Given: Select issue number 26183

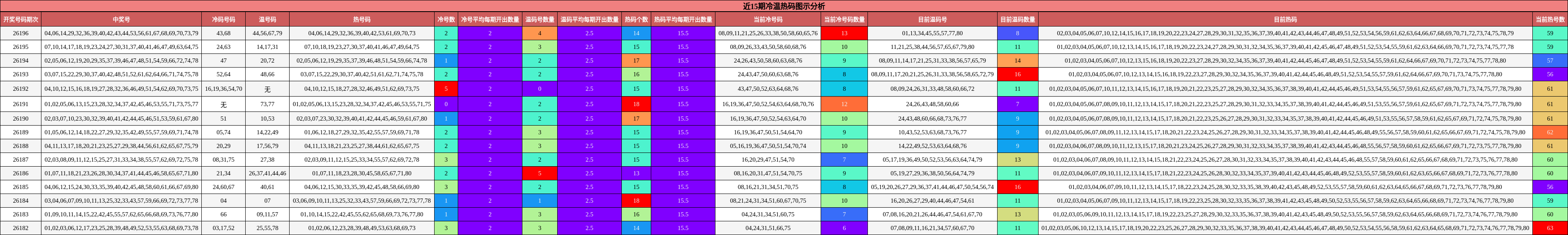Looking at the screenshot, I should pyautogui.click(x=21, y=214).
